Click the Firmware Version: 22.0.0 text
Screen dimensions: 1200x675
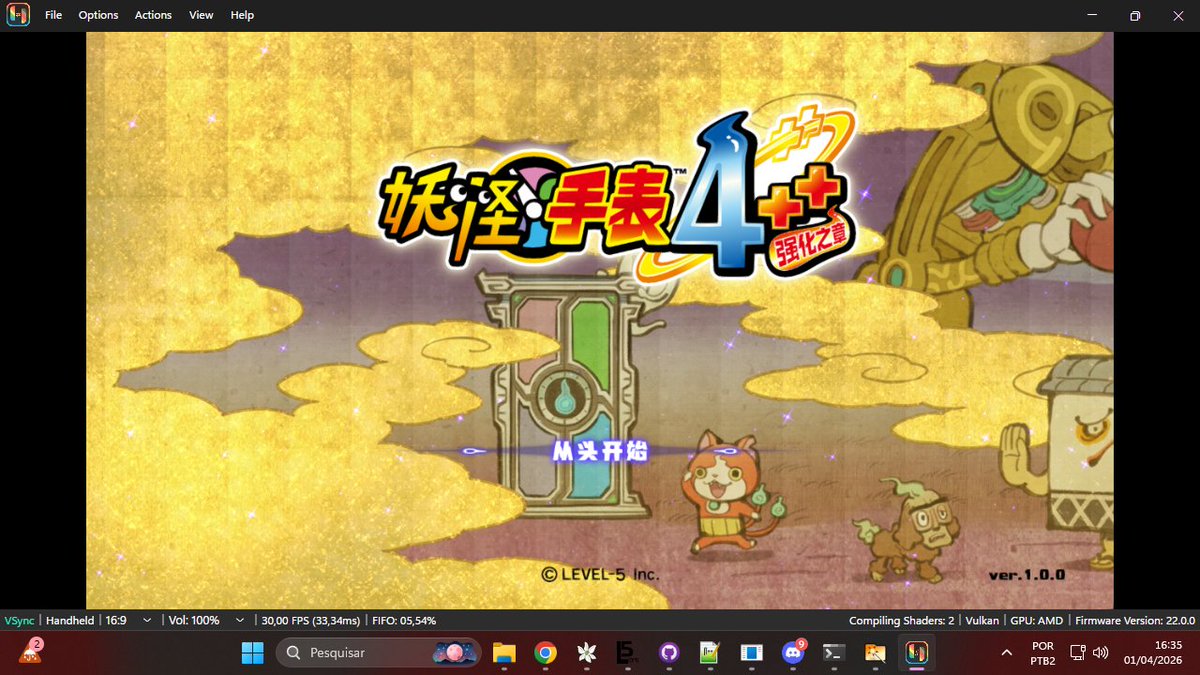(x=1135, y=620)
